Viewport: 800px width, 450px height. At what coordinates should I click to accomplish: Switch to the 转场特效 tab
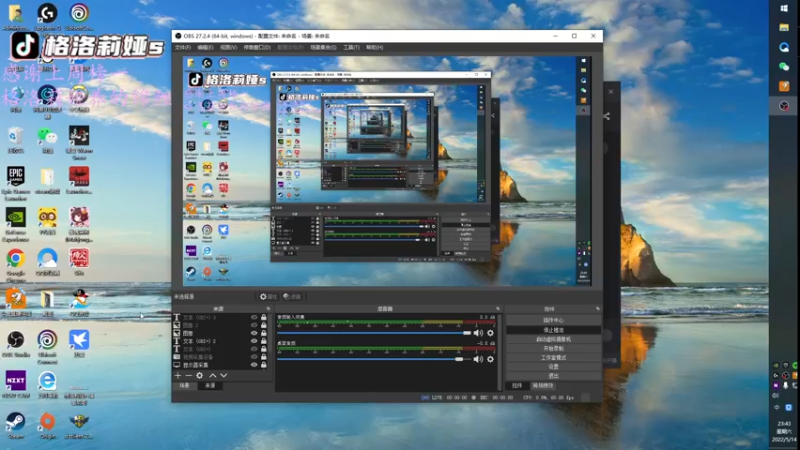[x=543, y=386]
